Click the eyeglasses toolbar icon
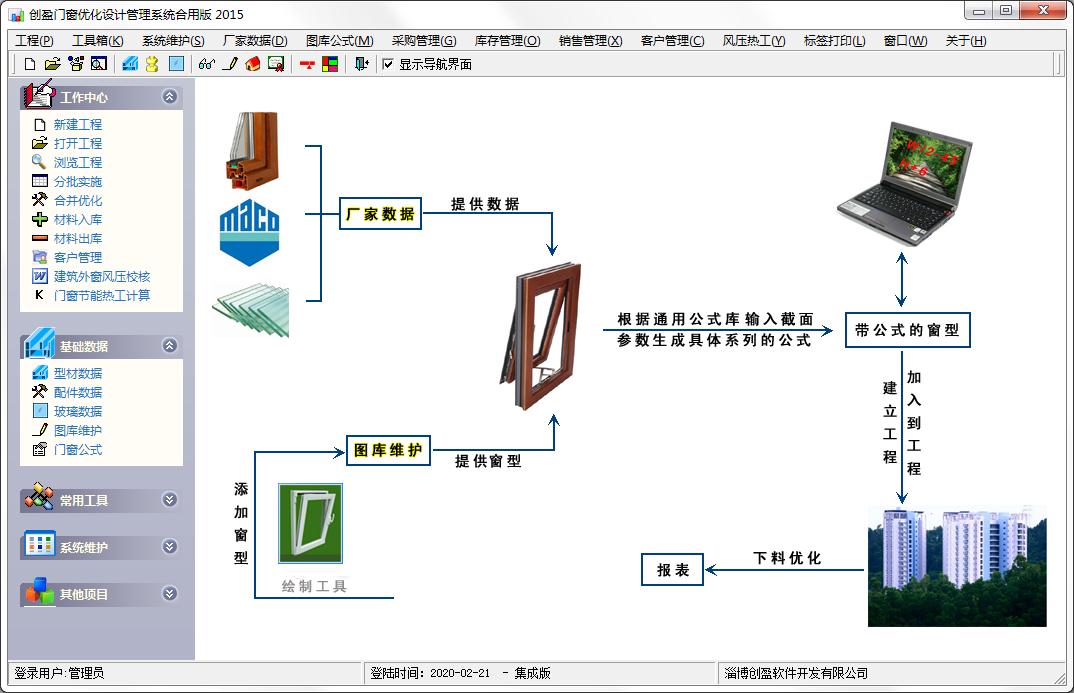This screenshot has width=1074, height=693. tap(206, 64)
